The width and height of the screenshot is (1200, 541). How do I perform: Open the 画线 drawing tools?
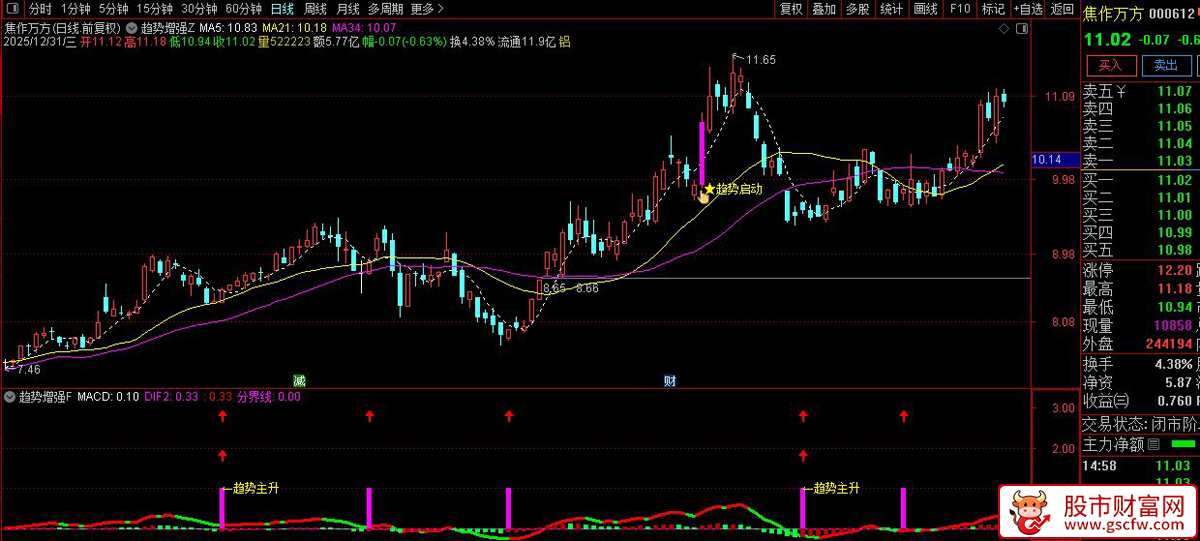coord(925,9)
